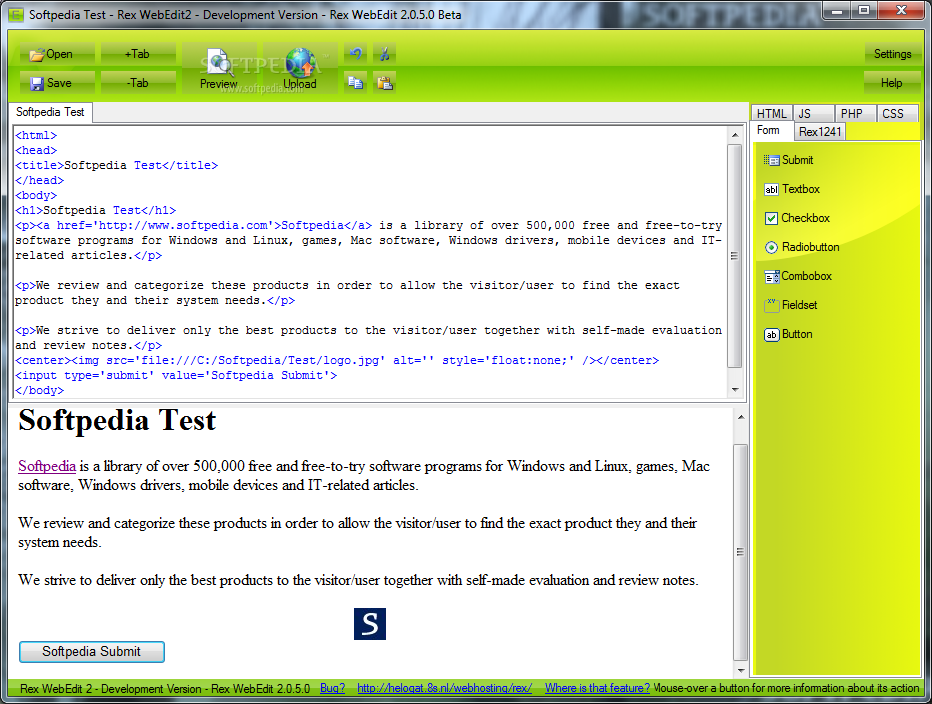
Task: Click the Cut scissors icon
Action: (x=385, y=54)
